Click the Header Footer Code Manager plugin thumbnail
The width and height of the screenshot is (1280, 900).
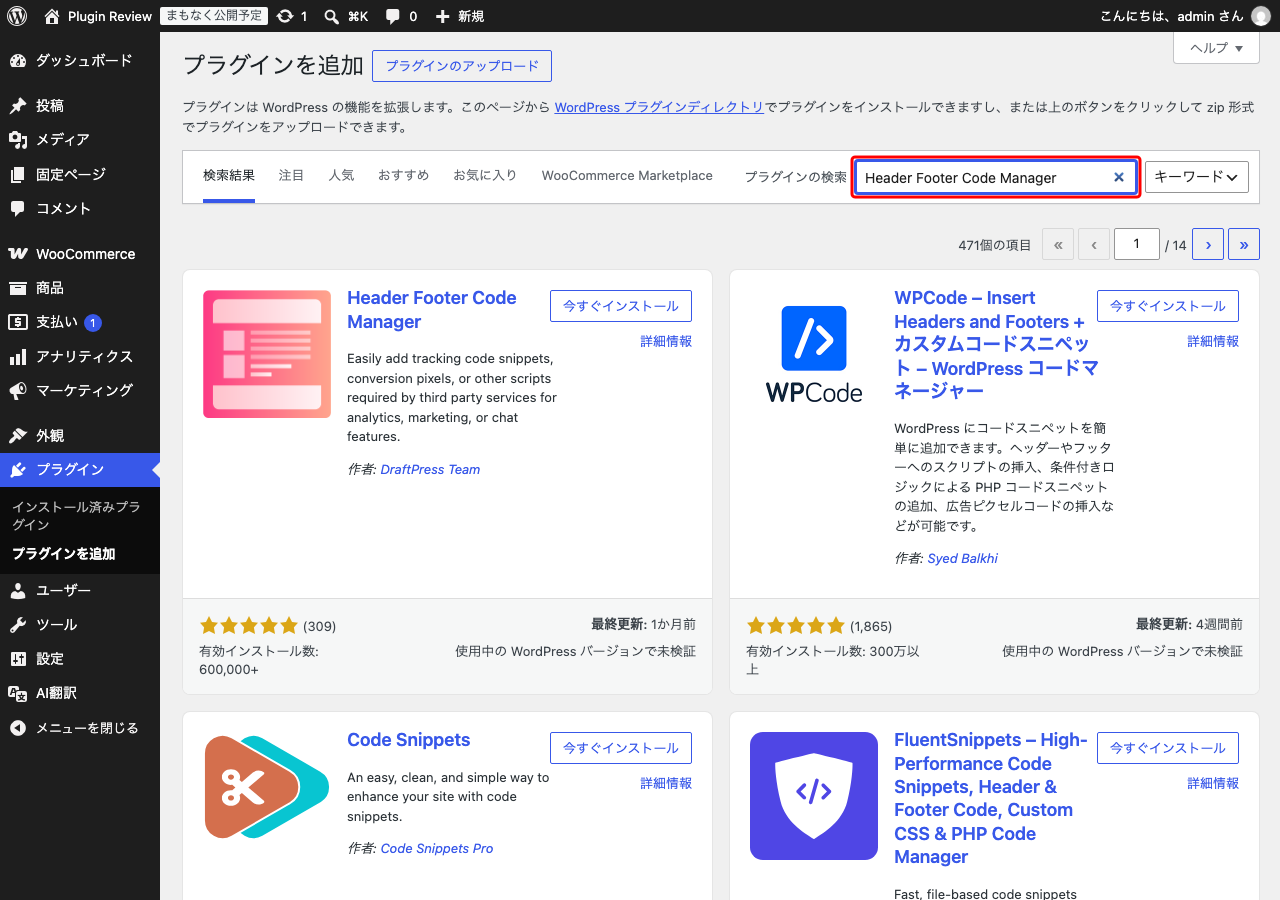coord(267,354)
